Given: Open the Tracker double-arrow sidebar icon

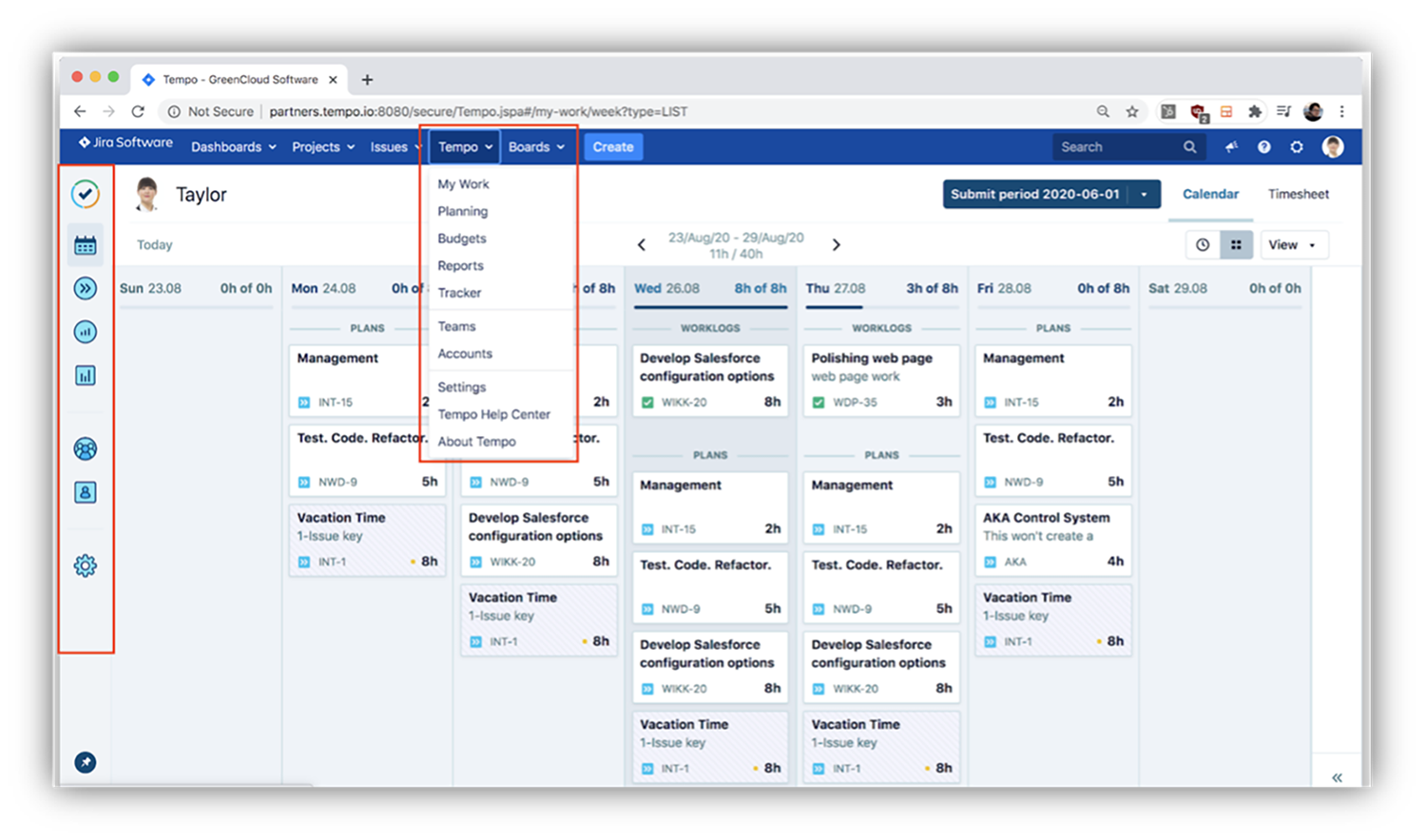Looking at the screenshot, I should [86, 288].
